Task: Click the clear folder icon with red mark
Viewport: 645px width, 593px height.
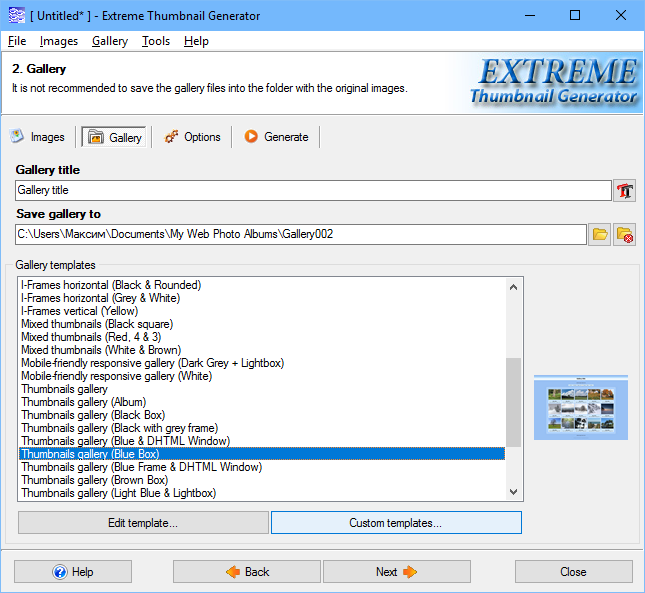Action: (x=625, y=235)
